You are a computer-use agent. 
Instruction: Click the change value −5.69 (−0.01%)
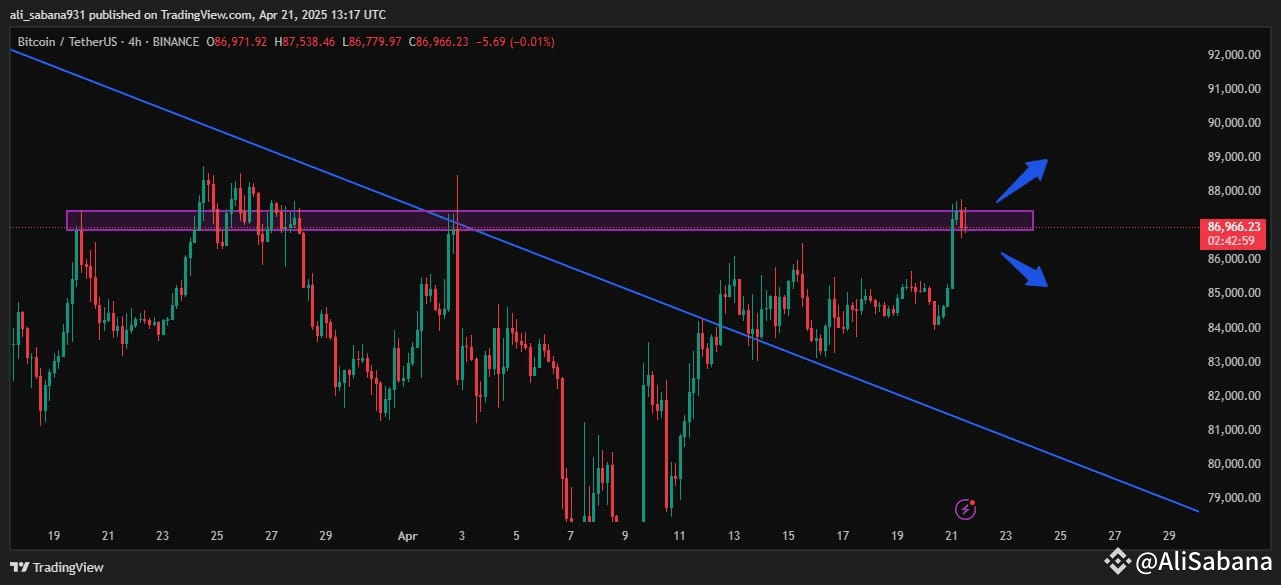click(514, 42)
